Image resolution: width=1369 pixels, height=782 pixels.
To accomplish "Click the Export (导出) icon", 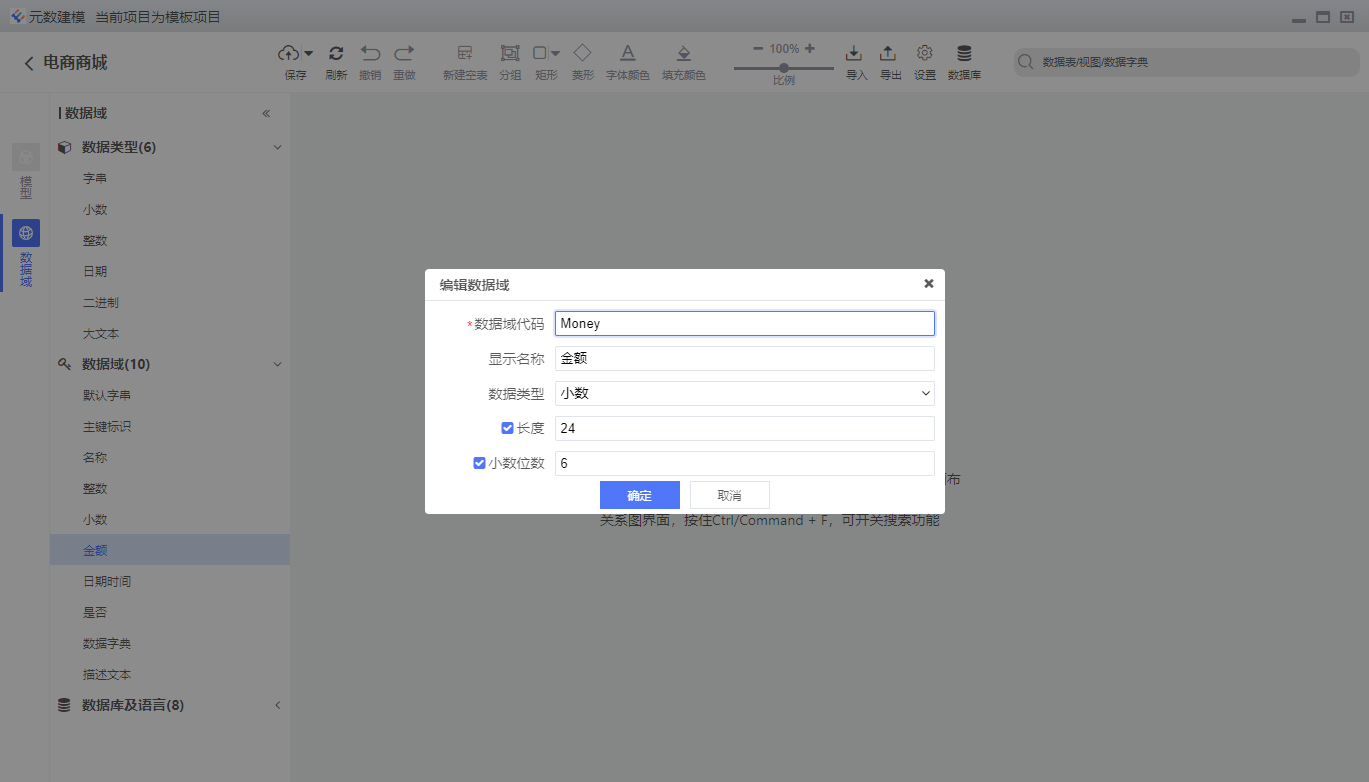I will coord(888,53).
